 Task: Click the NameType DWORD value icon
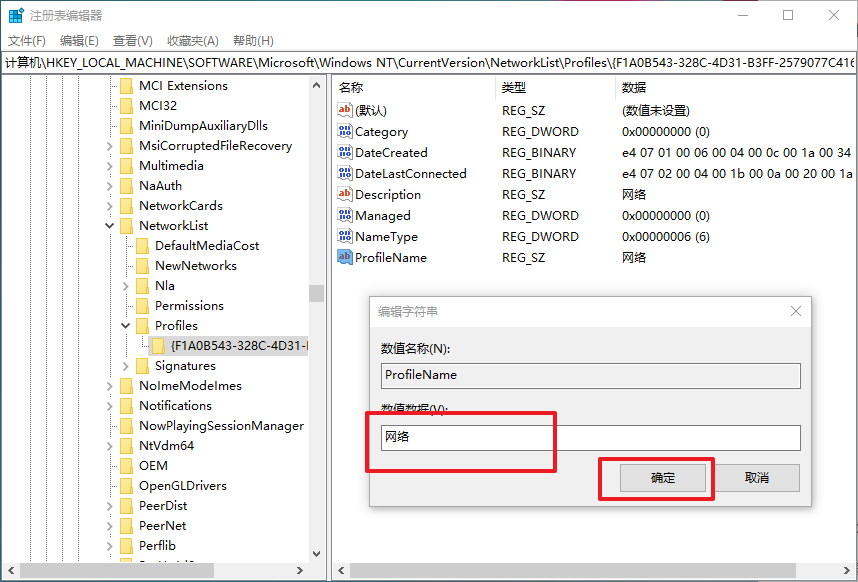tap(346, 237)
